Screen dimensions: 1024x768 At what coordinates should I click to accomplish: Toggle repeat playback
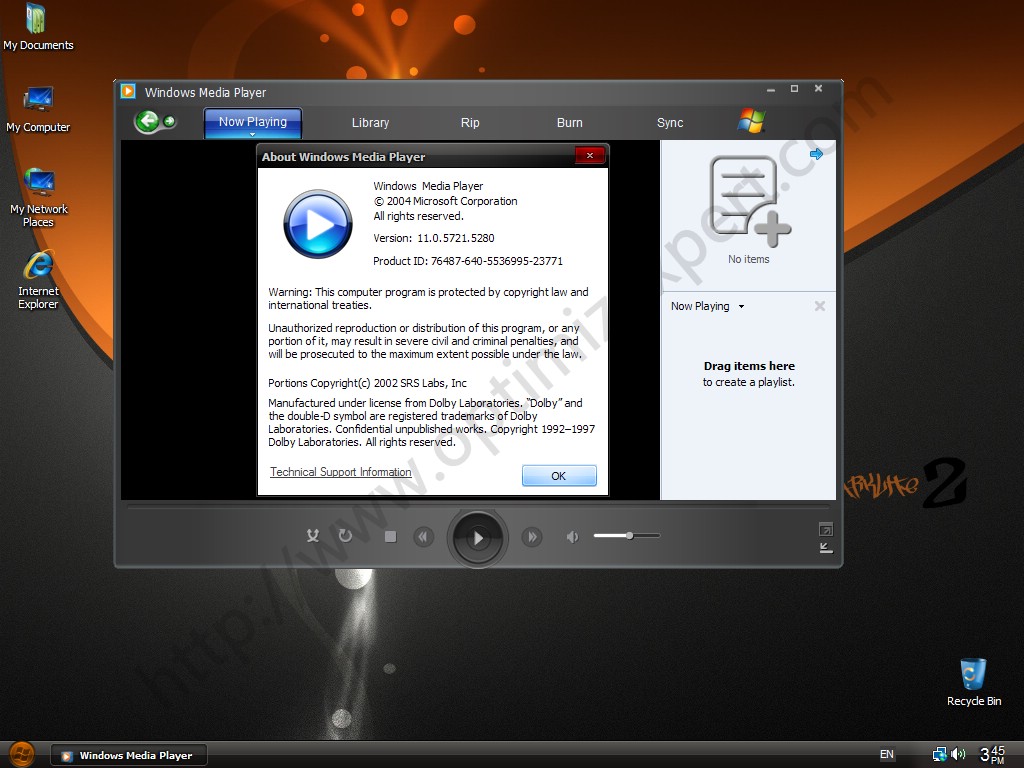(x=345, y=536)
